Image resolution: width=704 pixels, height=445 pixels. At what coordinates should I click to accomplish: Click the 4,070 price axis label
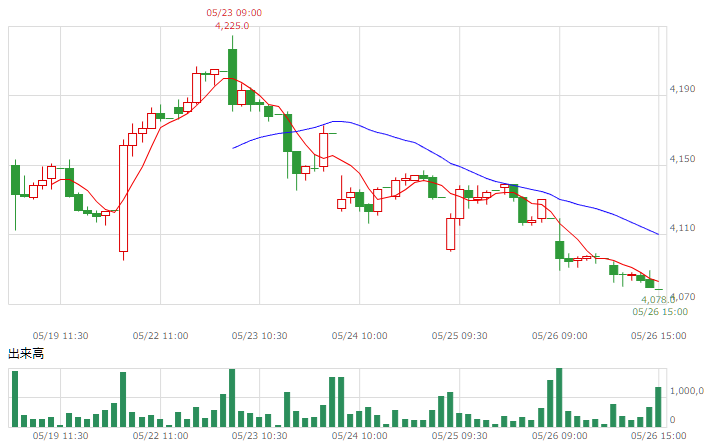[682, 296]
